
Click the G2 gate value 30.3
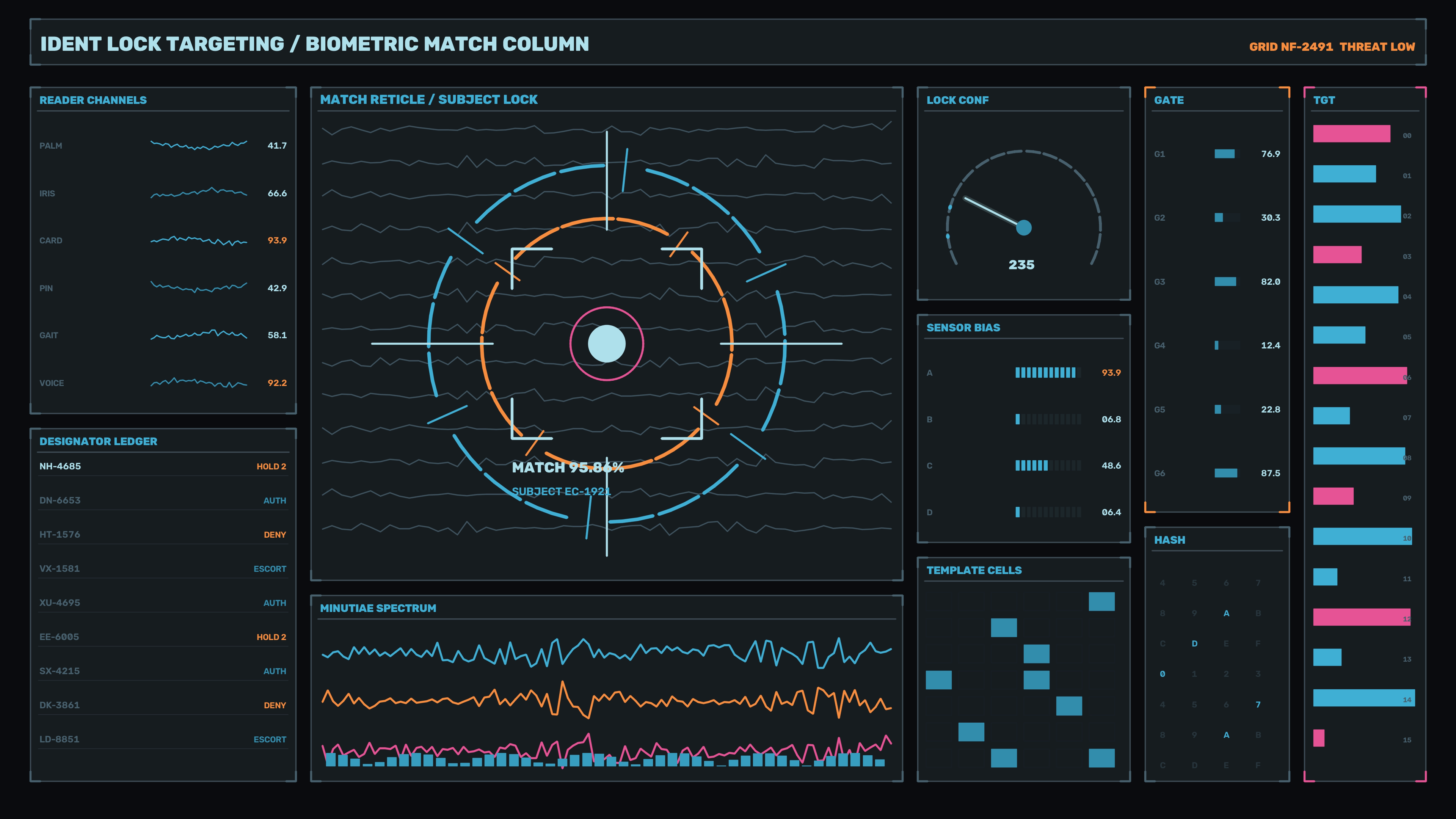tap(1270, 218)
